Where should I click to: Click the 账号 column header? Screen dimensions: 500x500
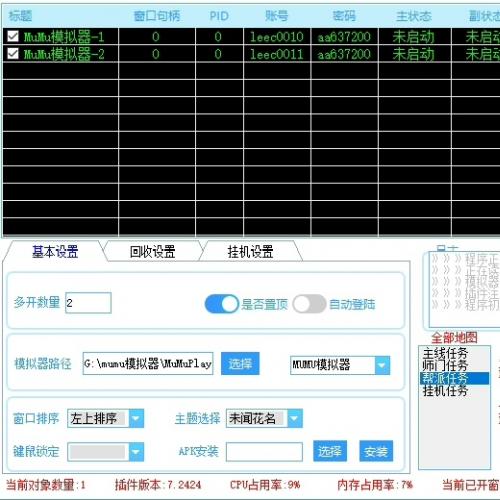(x=277, y=16)
